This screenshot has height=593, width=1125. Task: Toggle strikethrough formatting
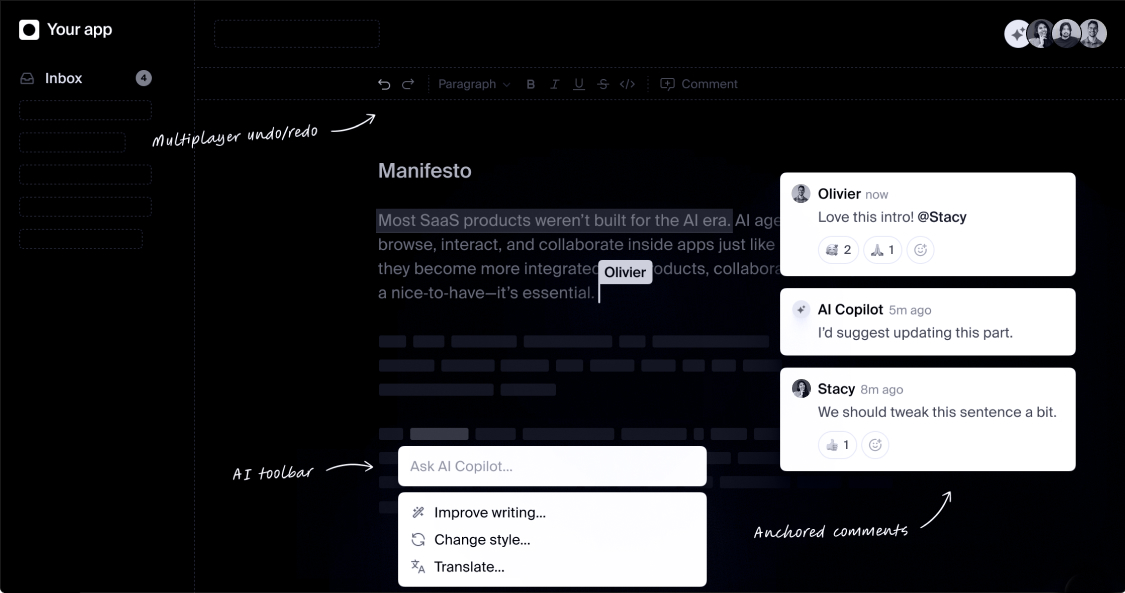pyautogui.click(x=603, y=85)
